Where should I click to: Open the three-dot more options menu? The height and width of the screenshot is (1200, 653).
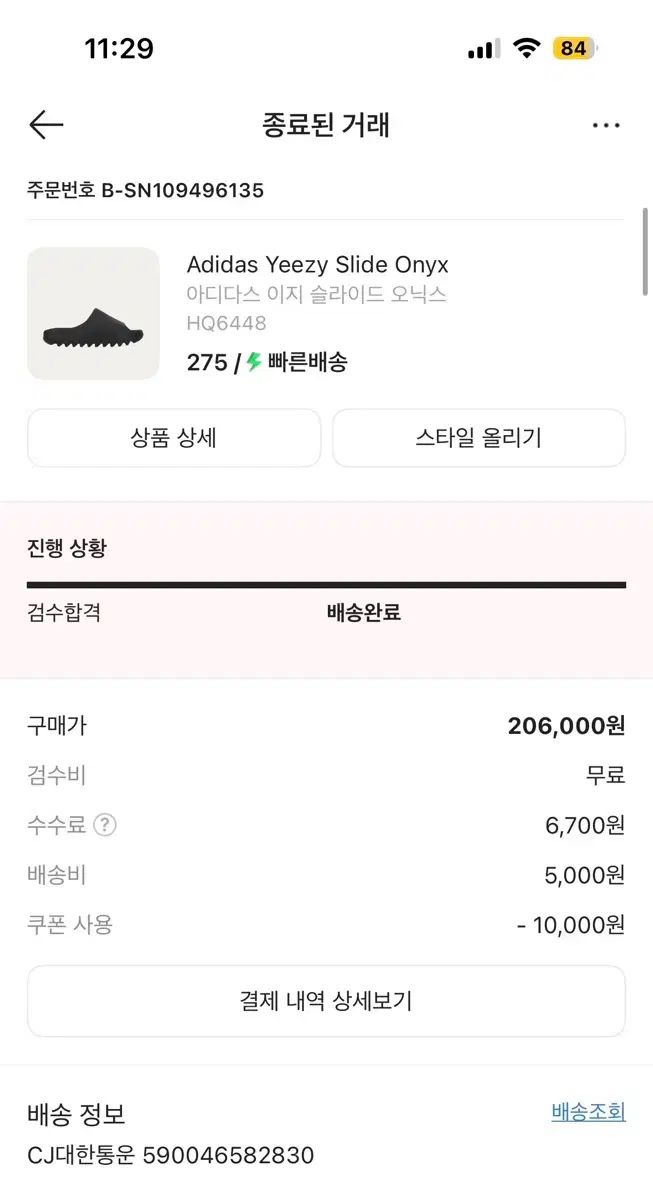click(605, 126)
